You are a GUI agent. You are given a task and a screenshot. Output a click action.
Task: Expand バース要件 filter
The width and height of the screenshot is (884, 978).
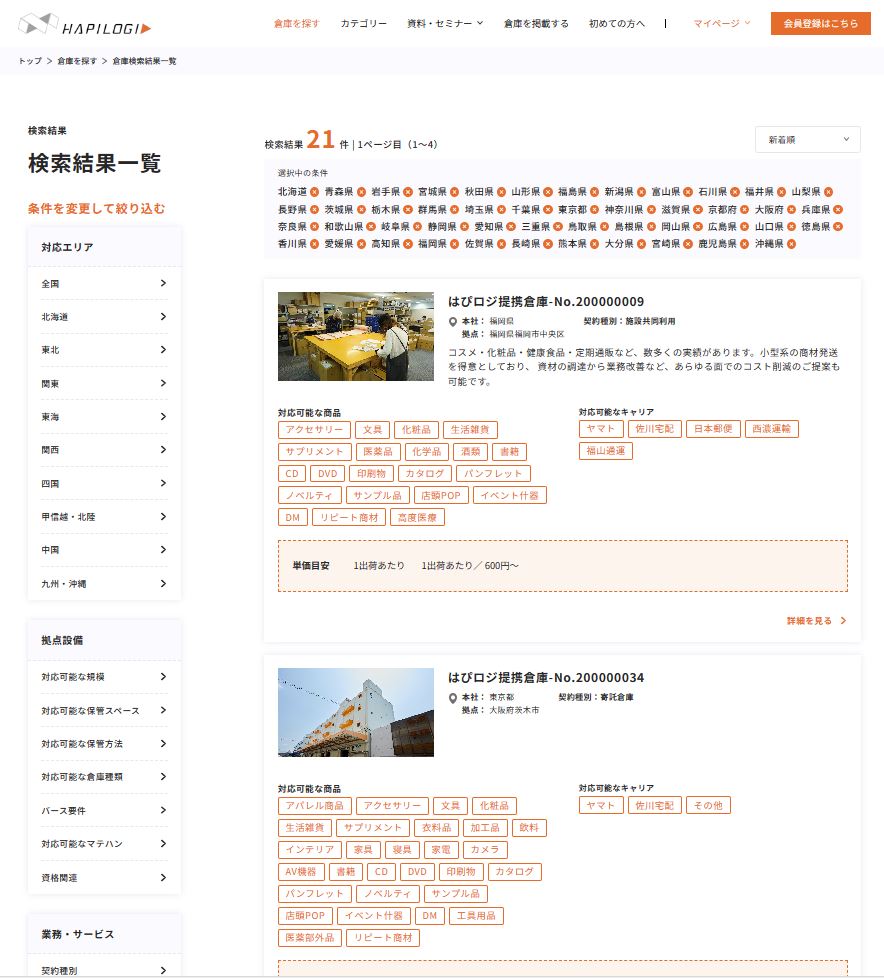(x=104, y=810)
